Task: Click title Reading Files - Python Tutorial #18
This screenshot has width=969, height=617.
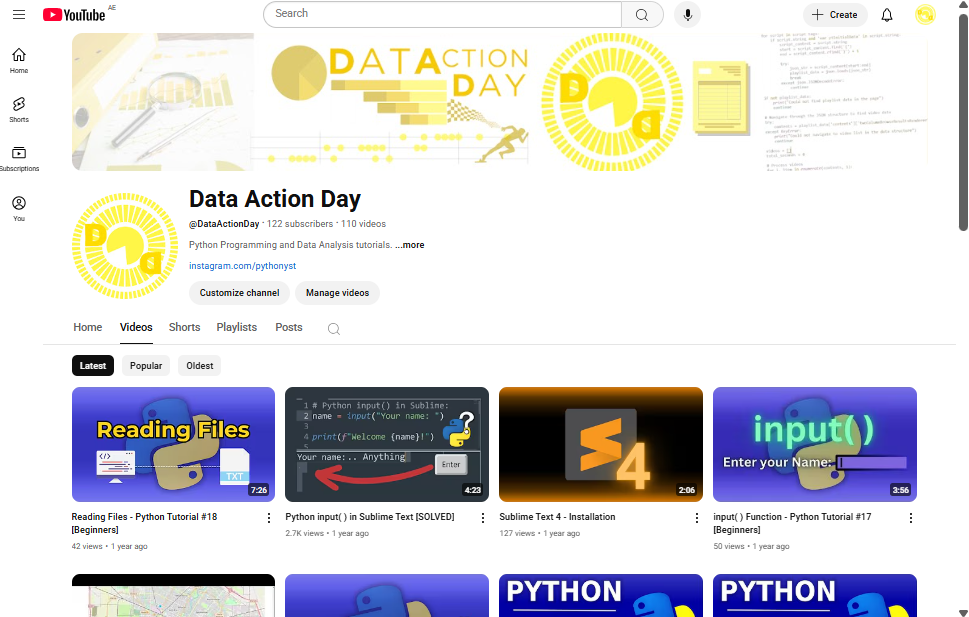Action: pos(144,523)
